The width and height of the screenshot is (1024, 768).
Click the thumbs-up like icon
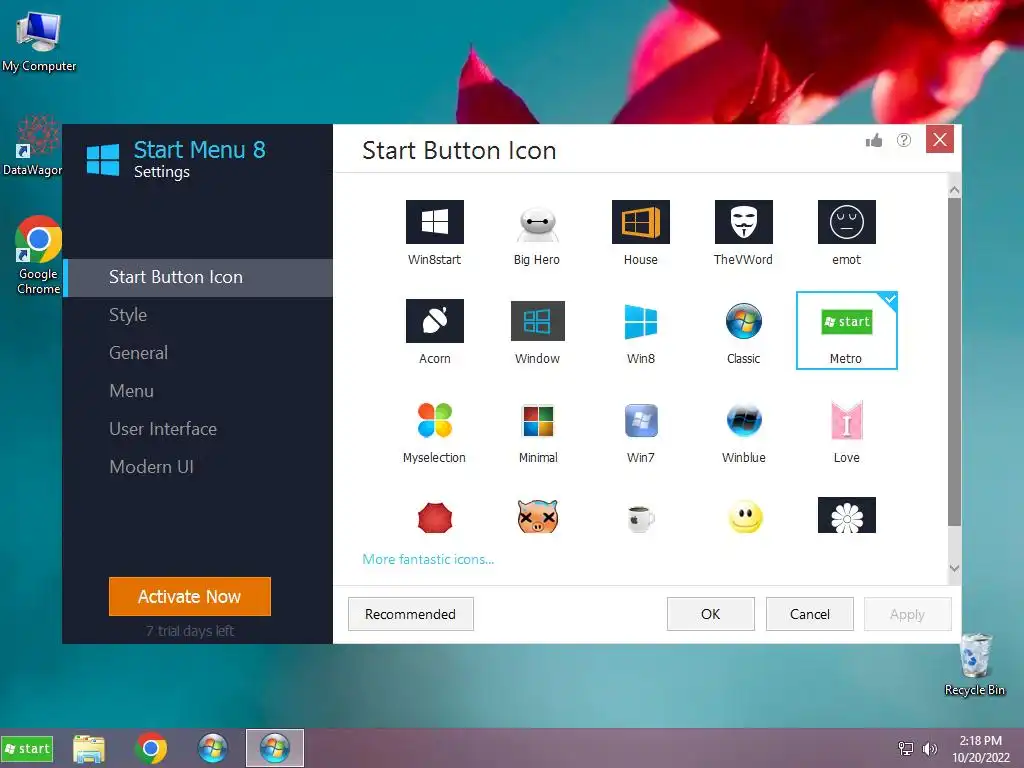874,140
